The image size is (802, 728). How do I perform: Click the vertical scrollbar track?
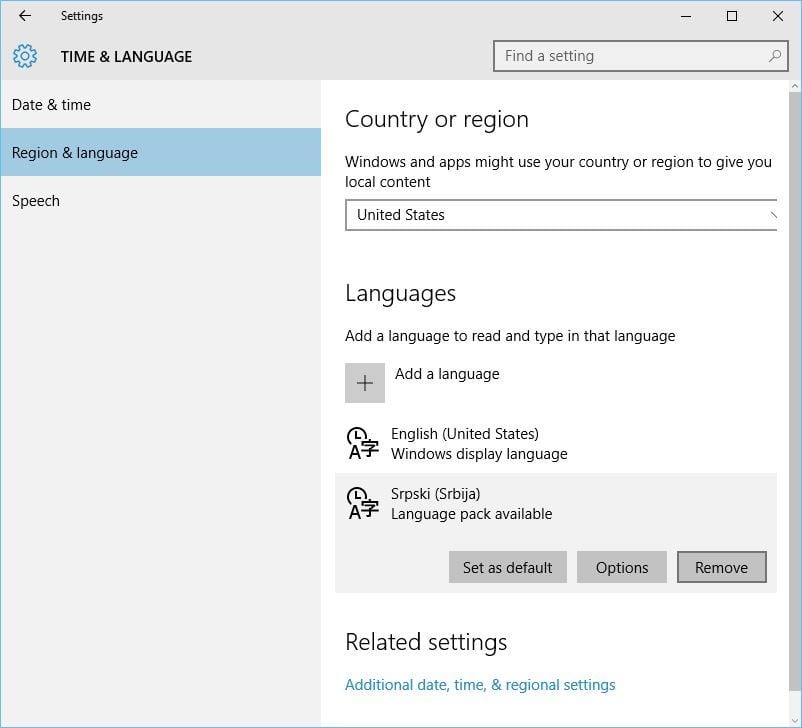click(x=795, y=404)
